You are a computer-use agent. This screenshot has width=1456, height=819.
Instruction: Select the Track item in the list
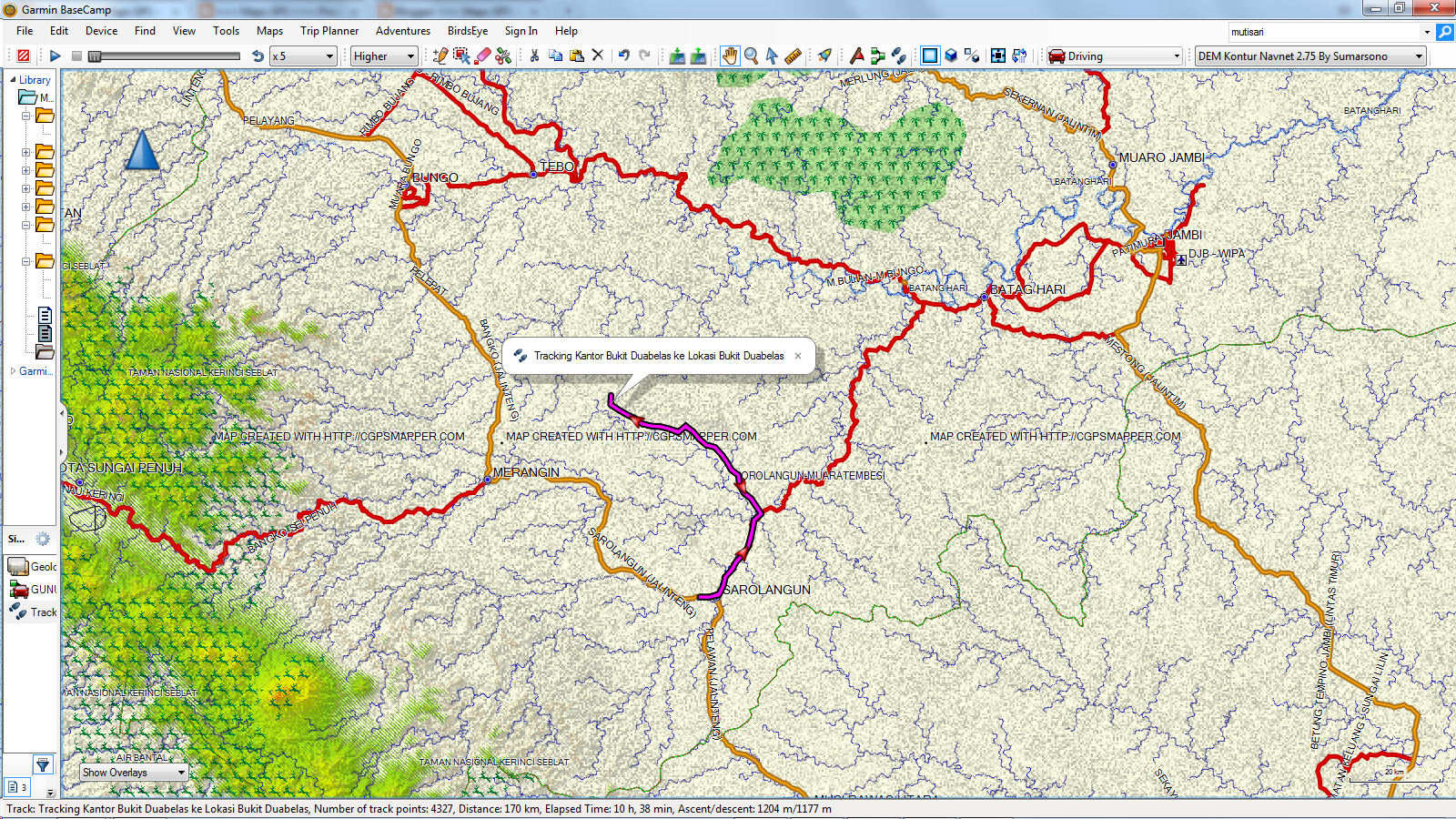pyautogui.click(x=33, y=612)
